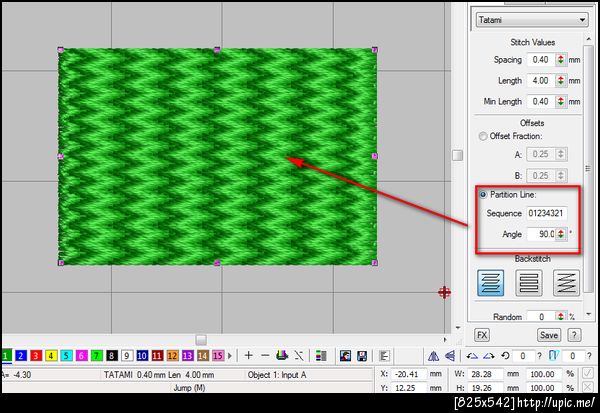
Task: Select the zigzag backstitch style
Action: click(566, 283)
